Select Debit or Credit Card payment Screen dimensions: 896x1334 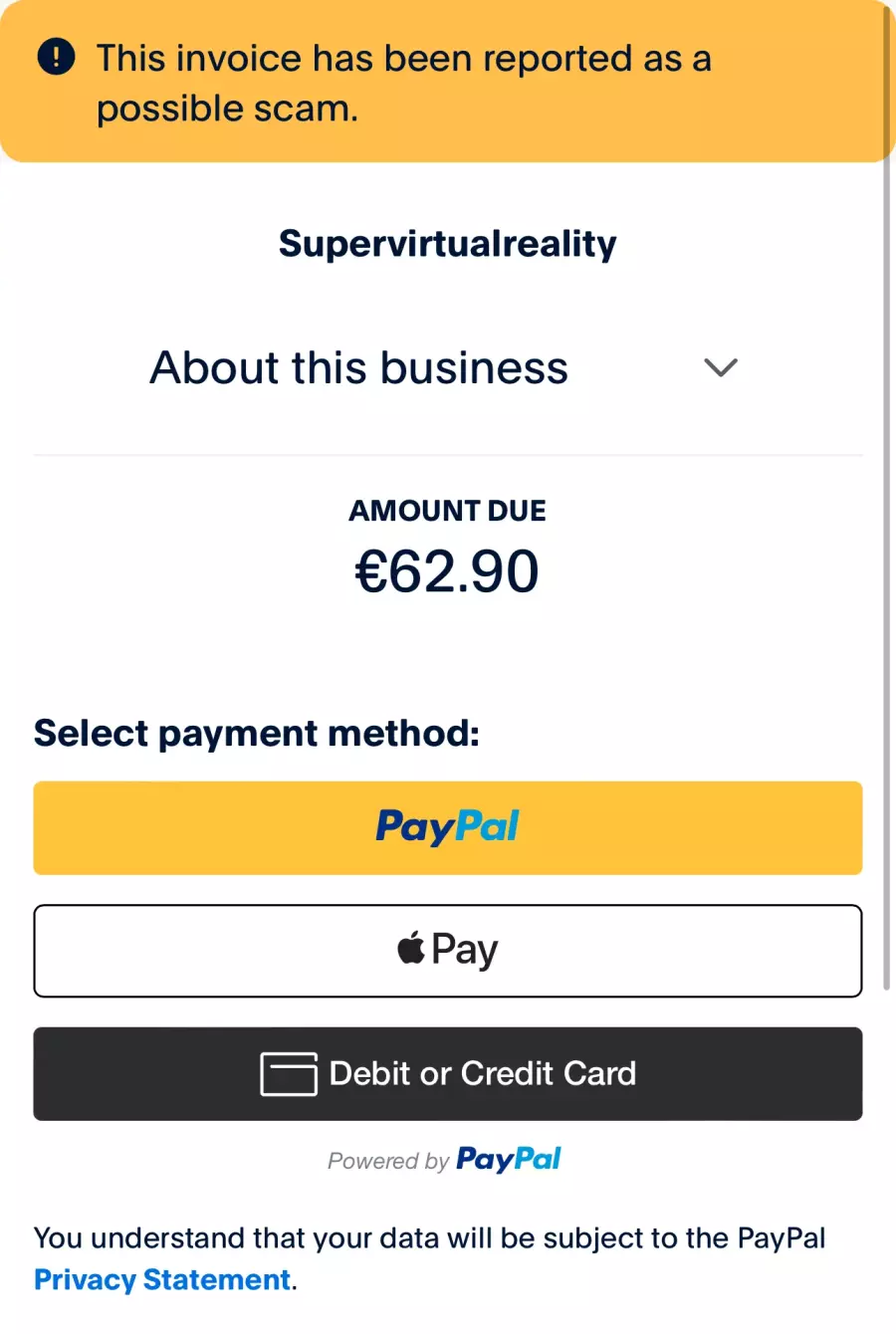pos(448,1074)
